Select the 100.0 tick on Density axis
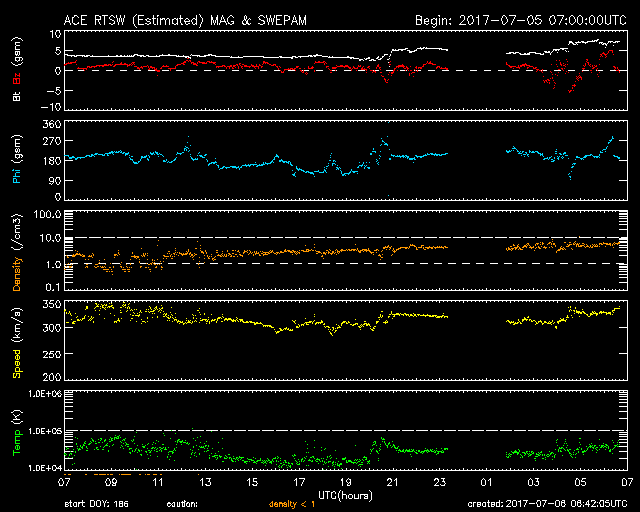Screen dimensions: 640x512 tap(47, 214)
